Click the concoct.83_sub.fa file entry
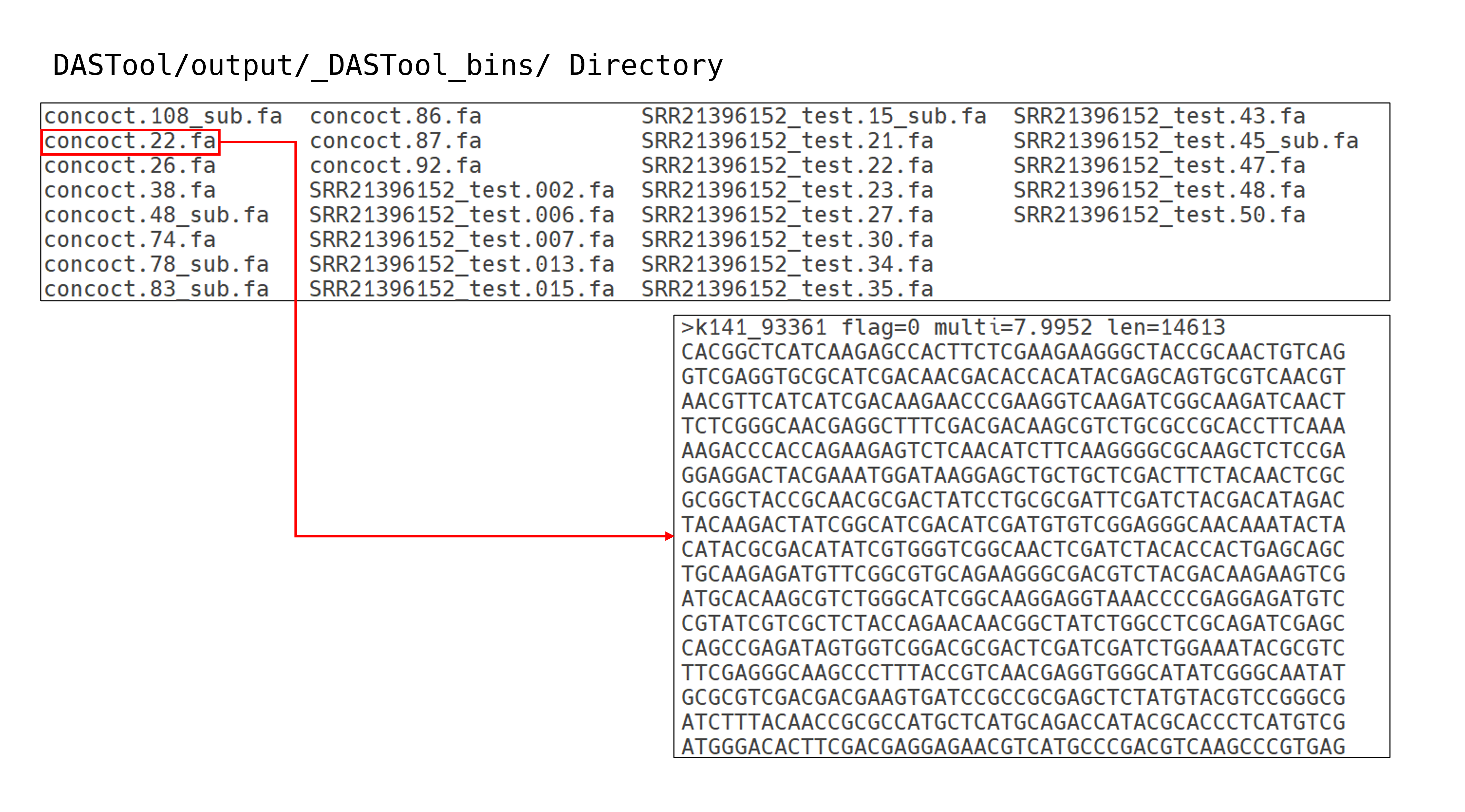Image resolution: width=1465 pixels, height=812 pixels. click(156, 290)
